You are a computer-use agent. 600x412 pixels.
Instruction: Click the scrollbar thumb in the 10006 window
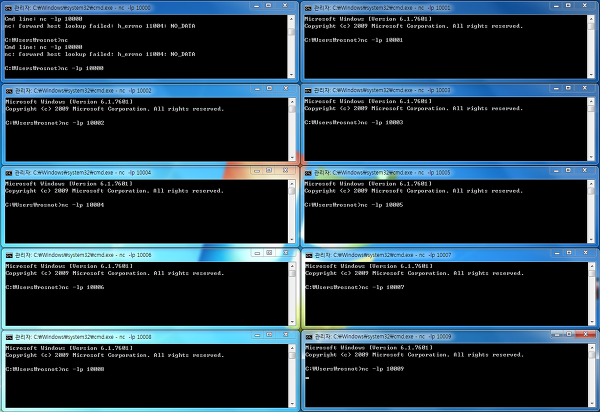pos(292,273)
